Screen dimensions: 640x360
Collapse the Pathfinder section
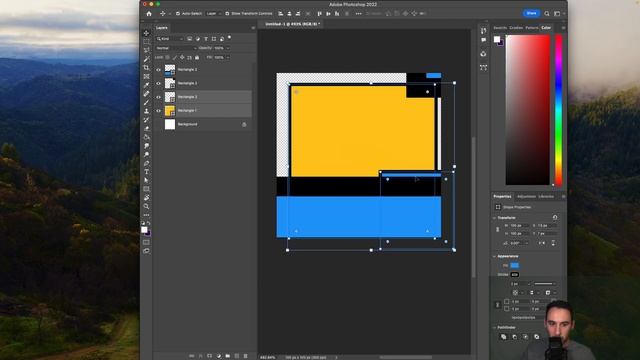click(494, 327)
